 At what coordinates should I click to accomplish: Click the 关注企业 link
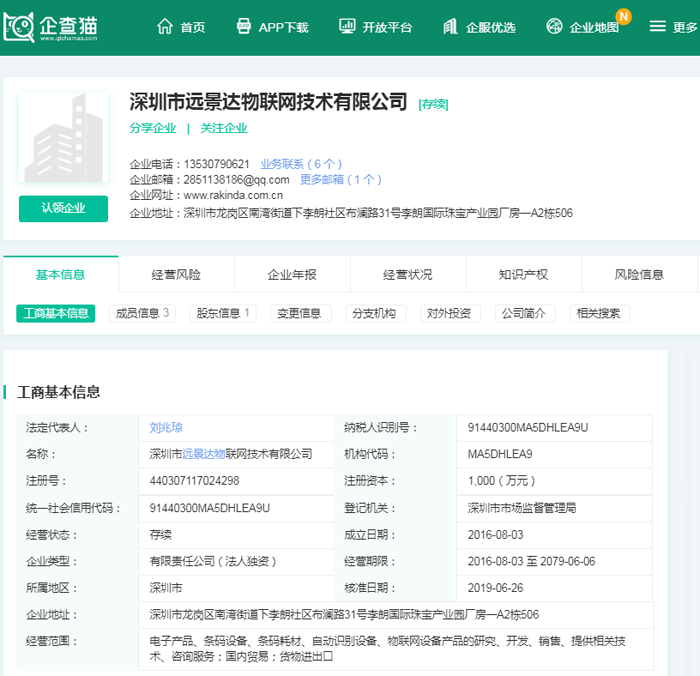point(223,128)
